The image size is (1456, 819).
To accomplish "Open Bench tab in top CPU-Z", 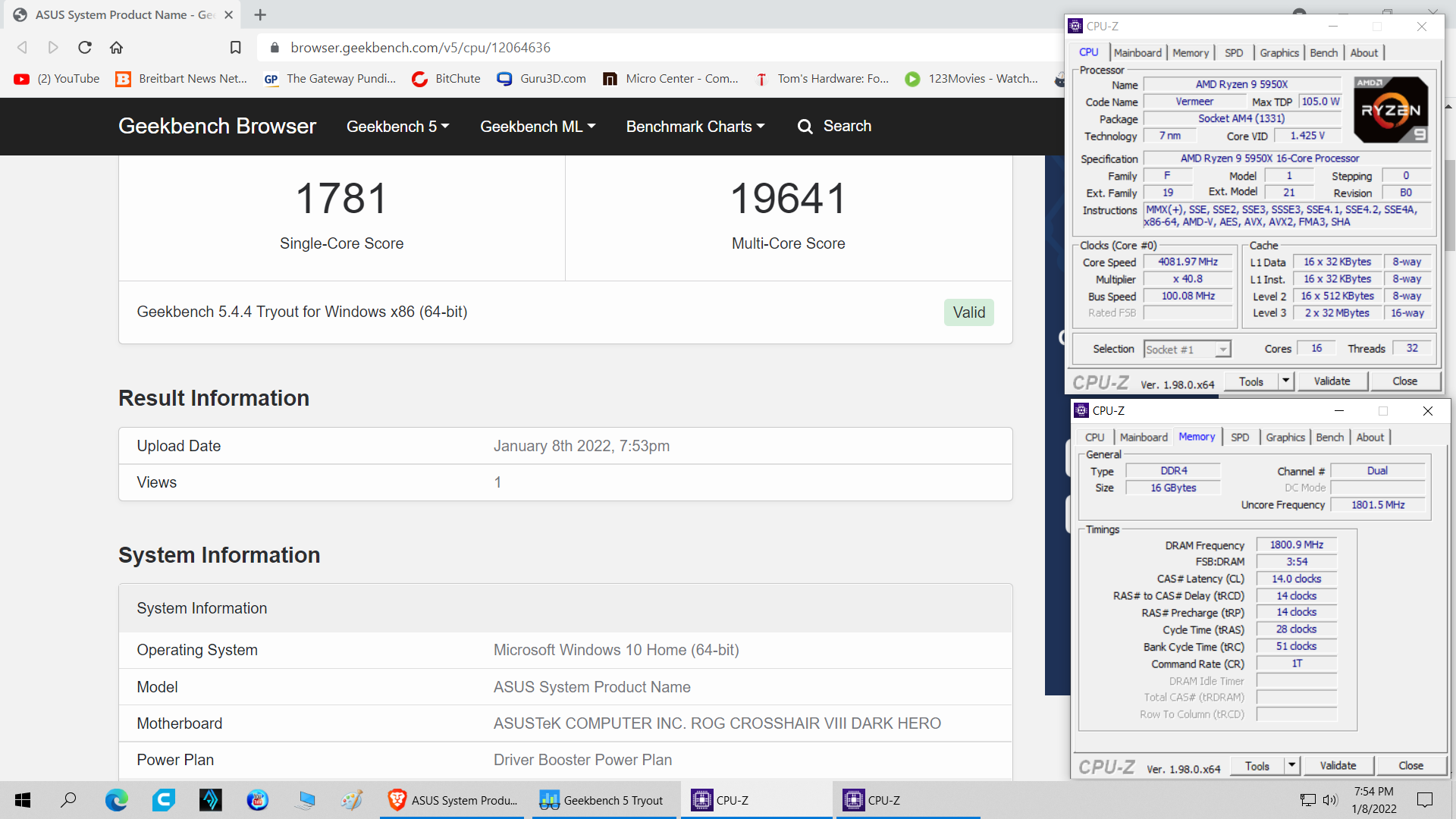I will (1324, 53).
